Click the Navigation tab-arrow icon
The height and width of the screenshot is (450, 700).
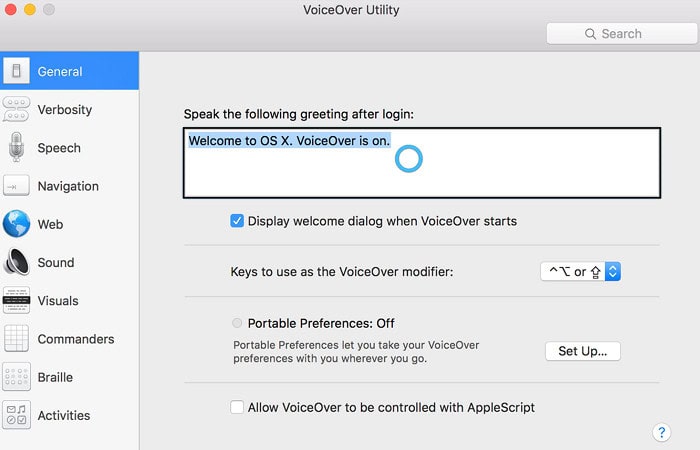(16, 186)
